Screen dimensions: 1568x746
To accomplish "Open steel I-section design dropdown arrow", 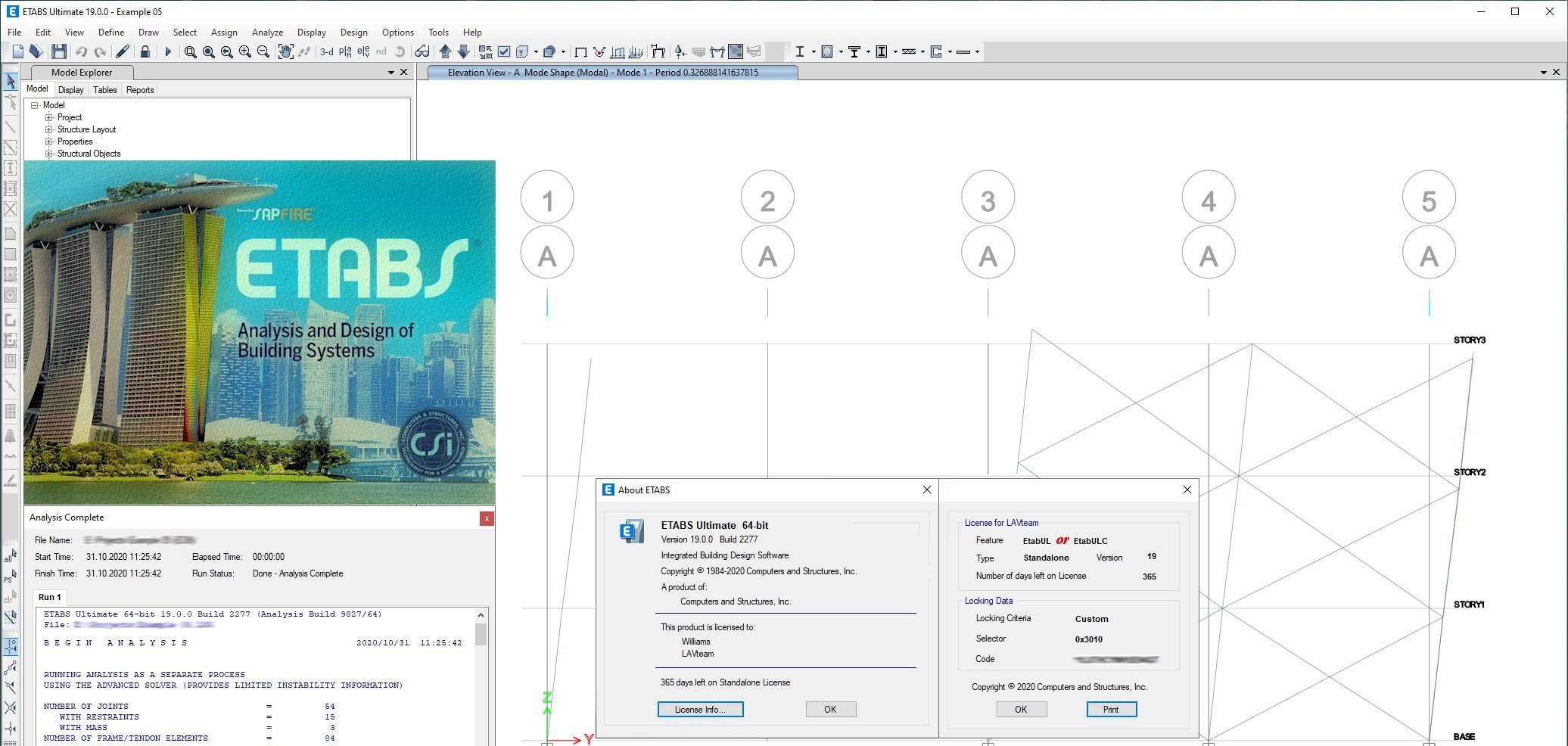I will coord(814,52).
